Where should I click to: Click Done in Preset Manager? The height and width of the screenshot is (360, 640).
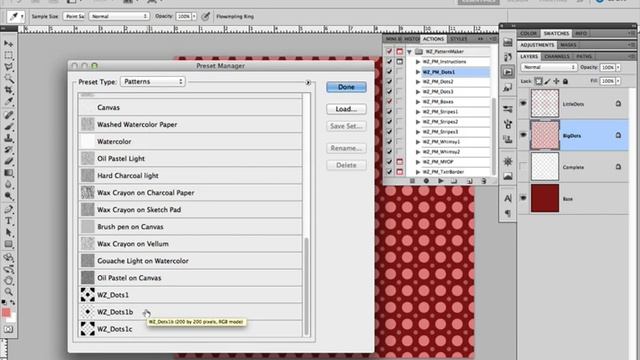(346, 87)
